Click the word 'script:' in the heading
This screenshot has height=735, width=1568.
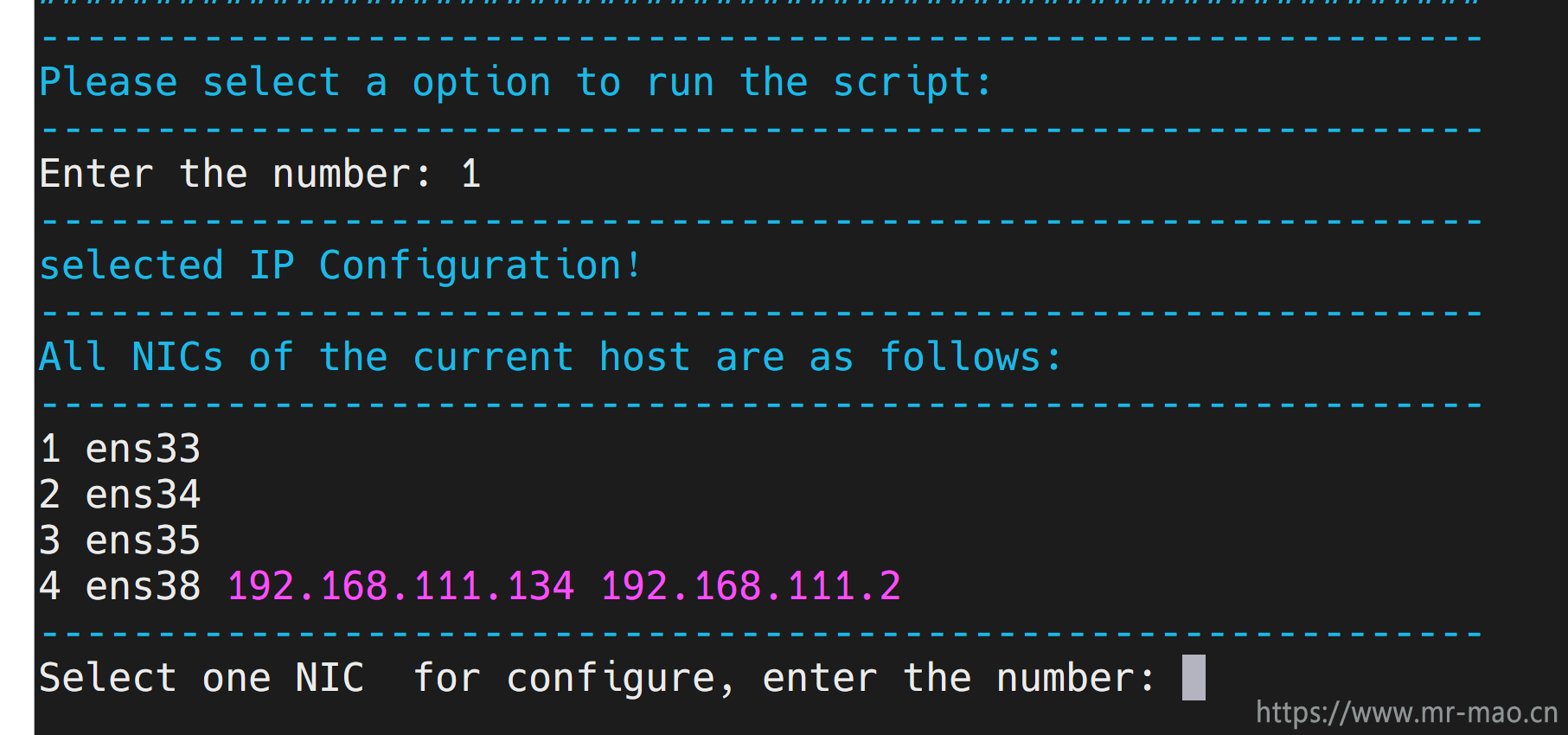(x=912, y=83)
